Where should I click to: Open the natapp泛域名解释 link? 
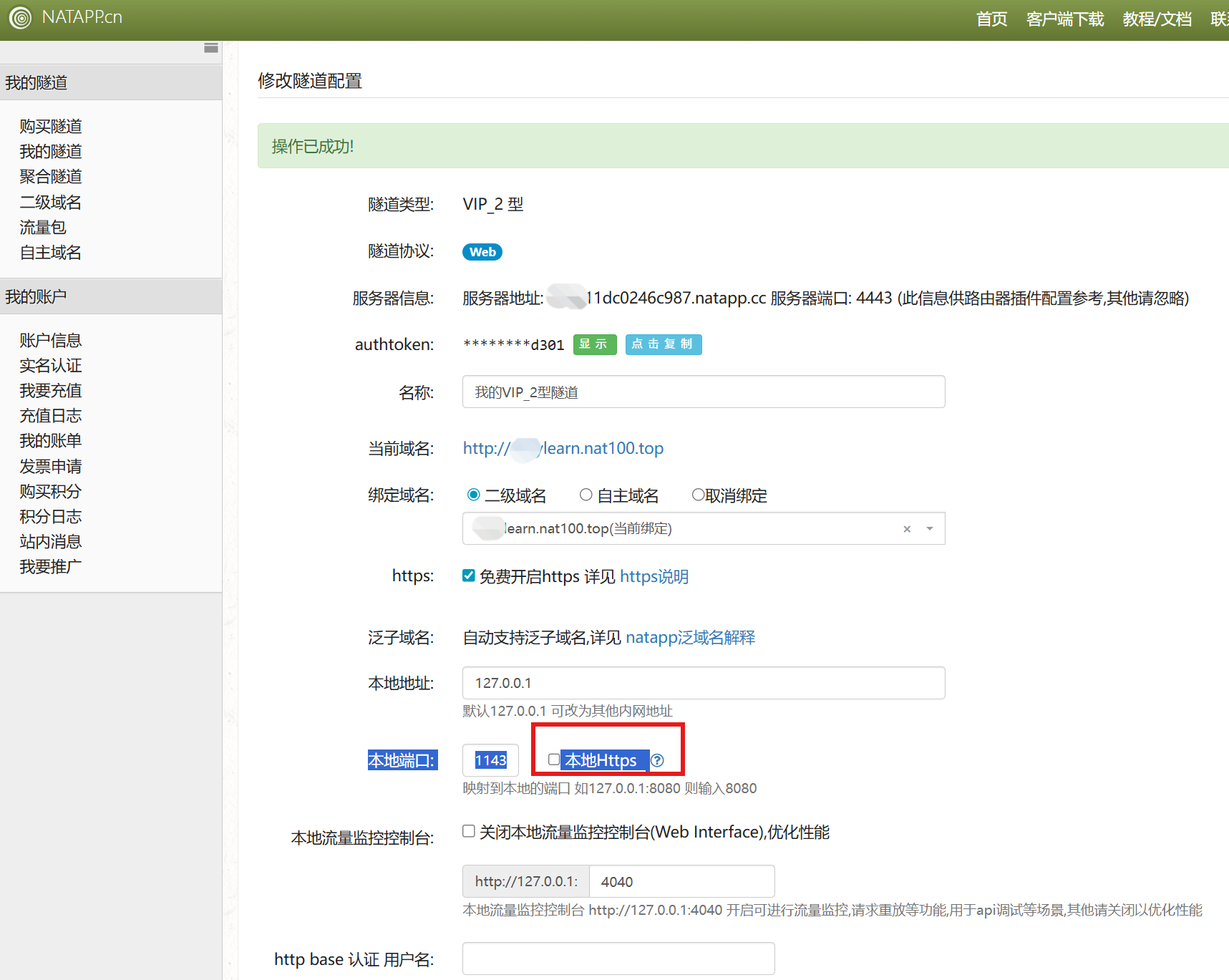[x=691, y=637]
